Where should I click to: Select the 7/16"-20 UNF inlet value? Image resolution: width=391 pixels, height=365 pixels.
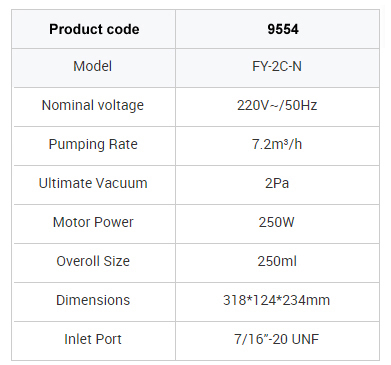click(x=277, y=339)
